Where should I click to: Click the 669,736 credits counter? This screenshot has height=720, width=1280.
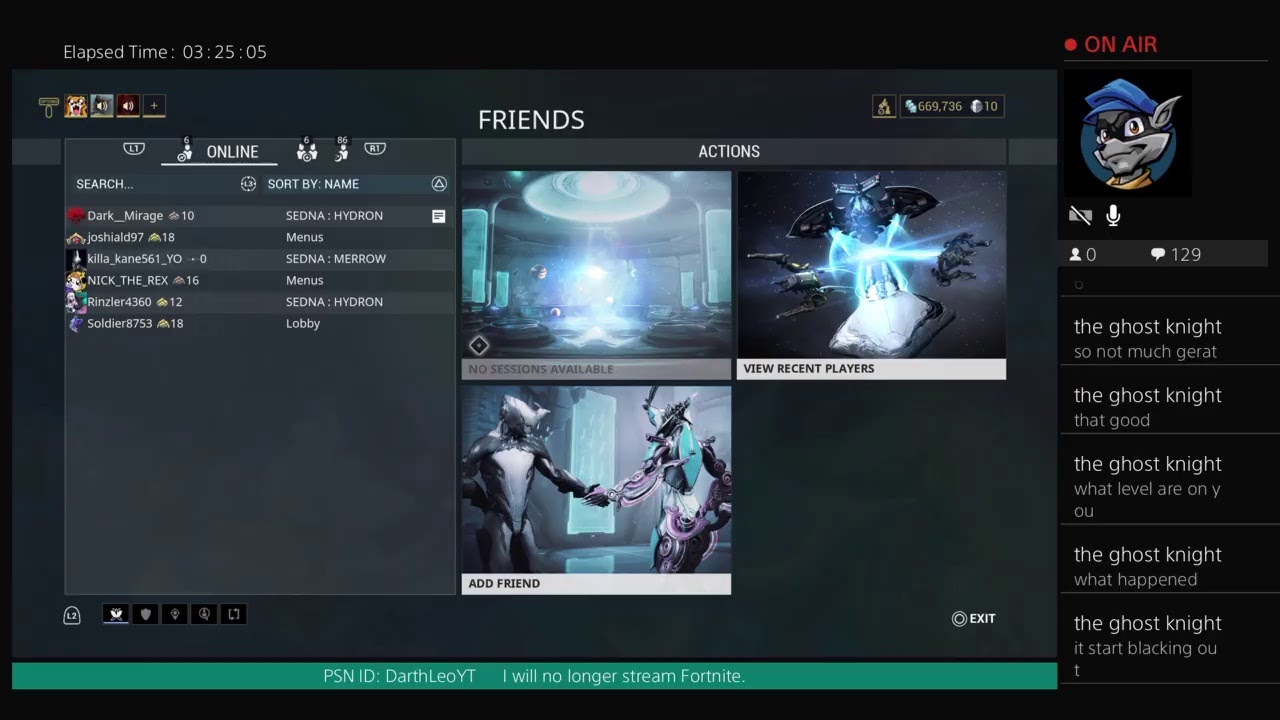[x=933, y=106]
